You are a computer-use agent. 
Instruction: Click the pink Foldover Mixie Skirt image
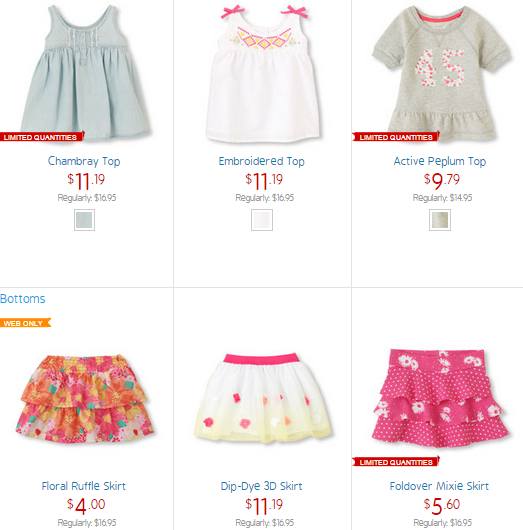[441, 398]
